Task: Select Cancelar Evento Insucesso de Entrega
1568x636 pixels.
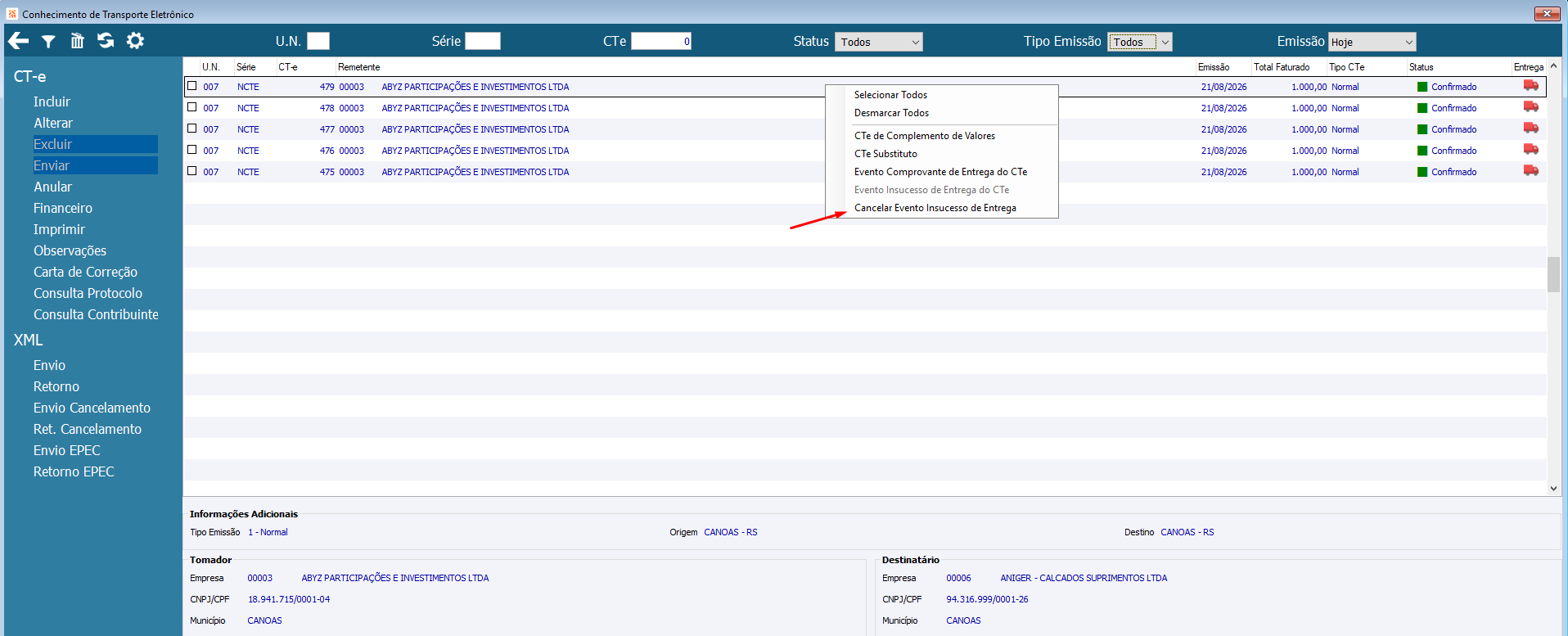Action: [x=935, y=208]
